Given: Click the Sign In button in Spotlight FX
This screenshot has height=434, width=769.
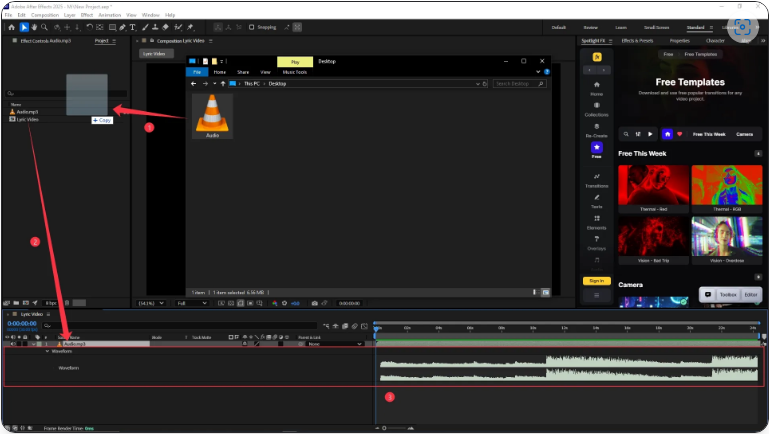Looking at the screenshot, I should [x=596, y=281].
